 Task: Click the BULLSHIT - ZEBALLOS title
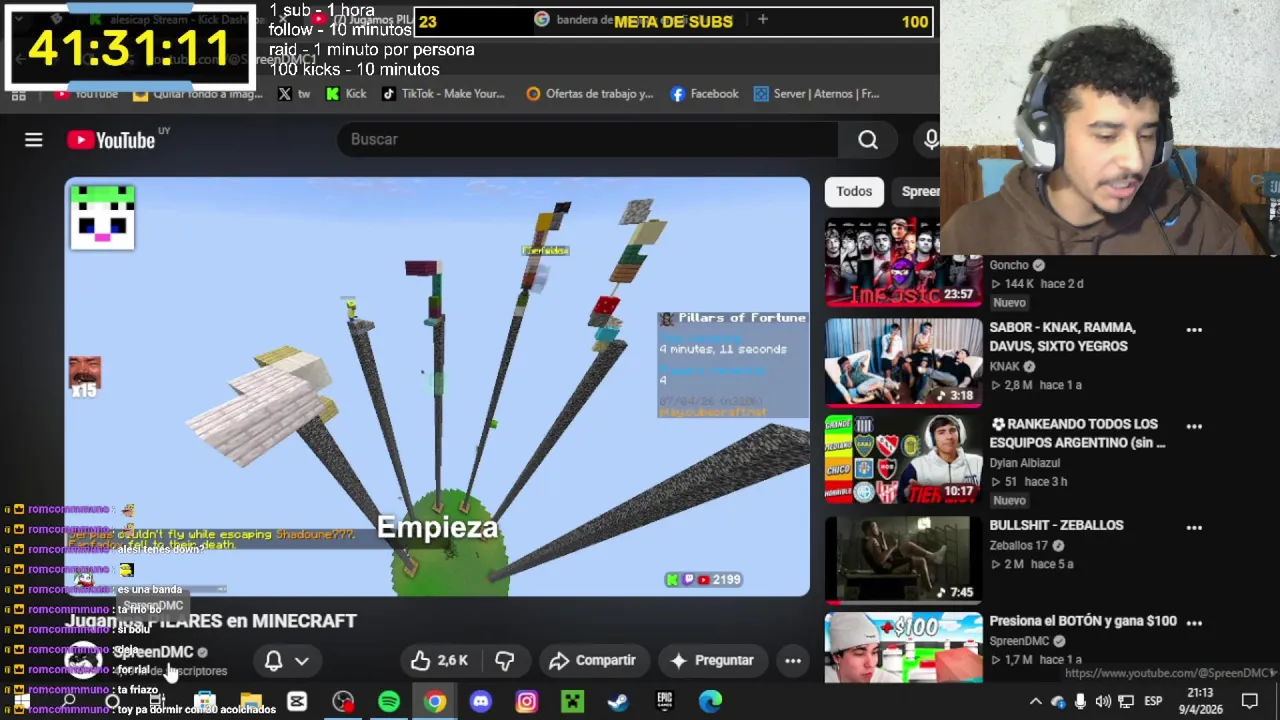[x=1056, y=526]
